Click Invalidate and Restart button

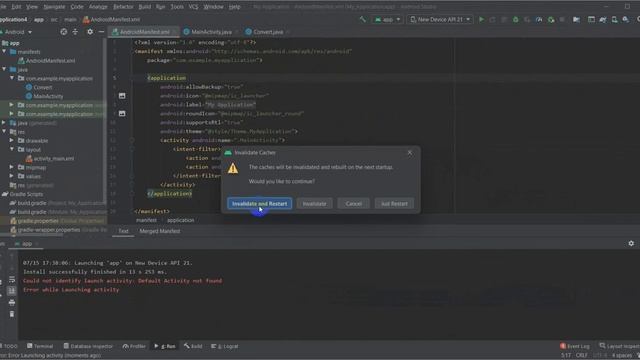click(260, 204)
